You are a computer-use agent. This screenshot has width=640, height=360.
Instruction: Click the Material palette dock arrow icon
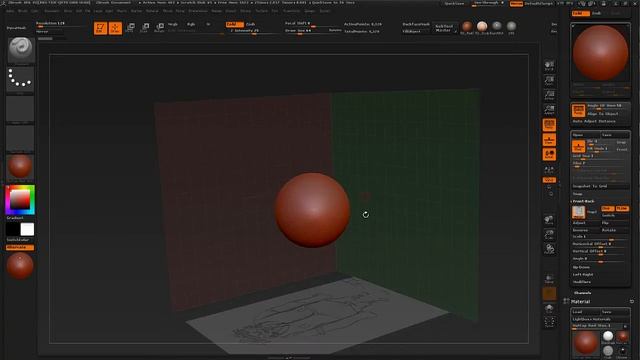tap(632, 302)
